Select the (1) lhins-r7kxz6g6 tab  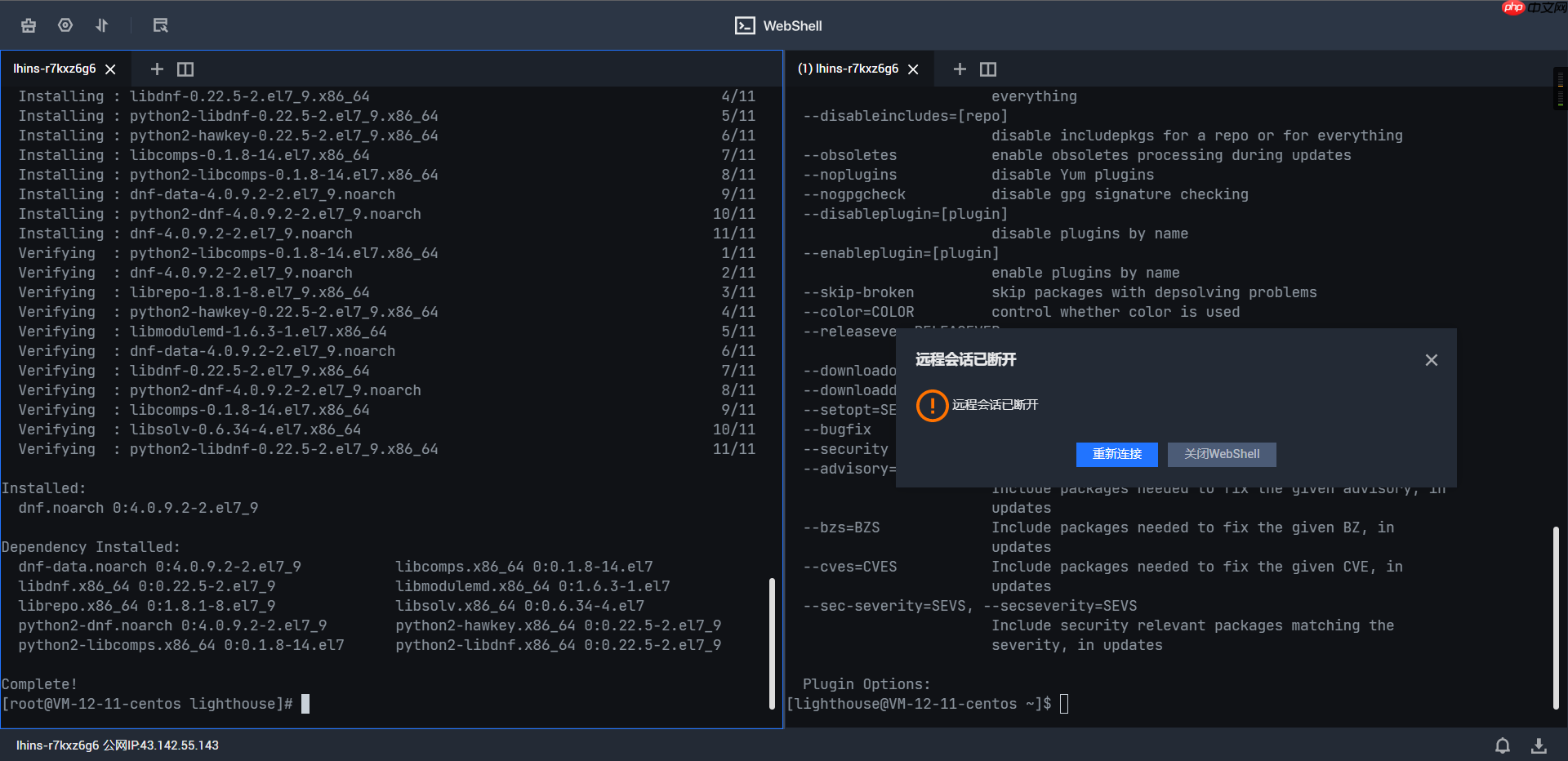848,69
